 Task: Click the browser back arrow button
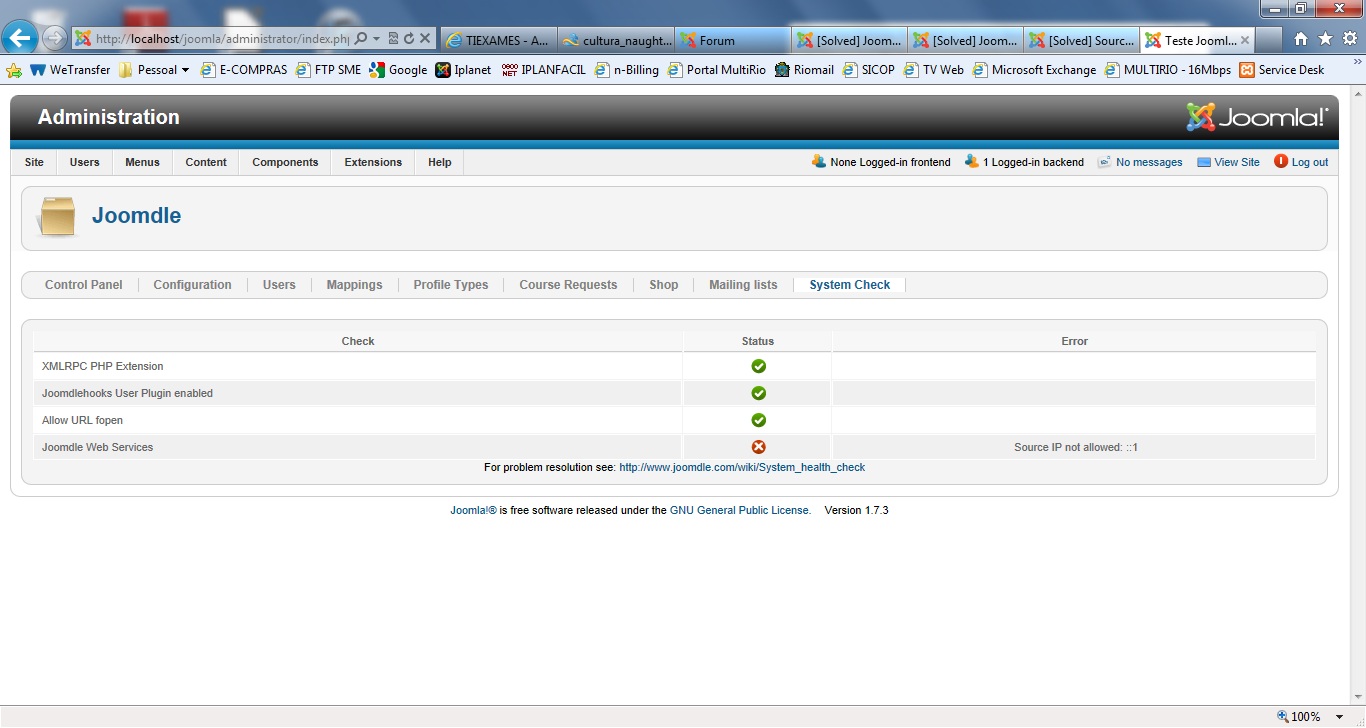[20, 39]
